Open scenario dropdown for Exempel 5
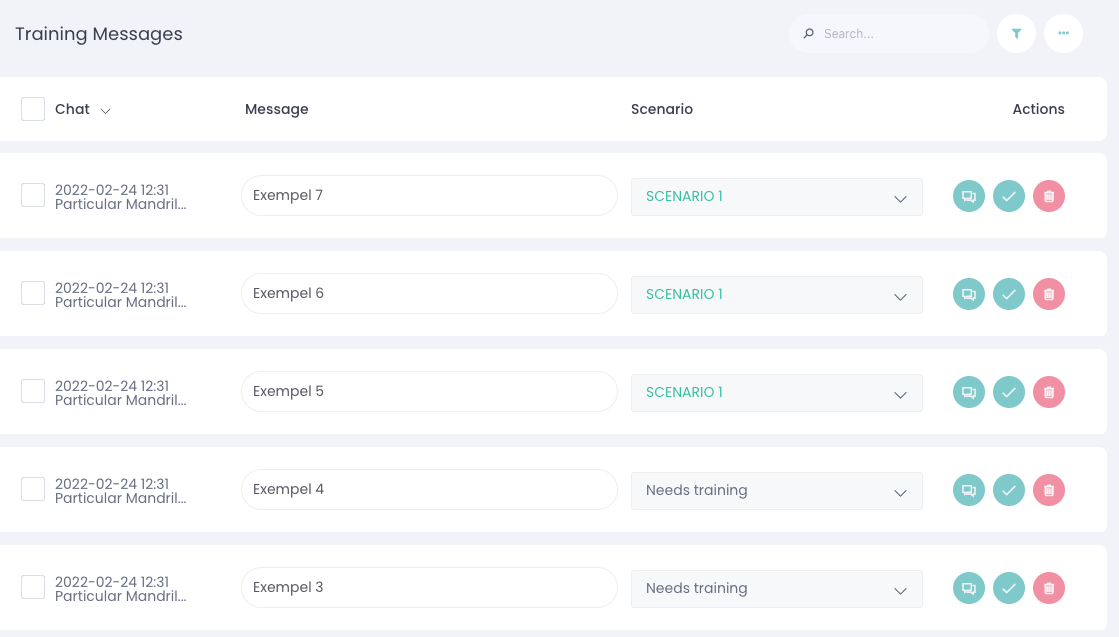This screenshot has height=637, width=1119. (x=776, y=393)
